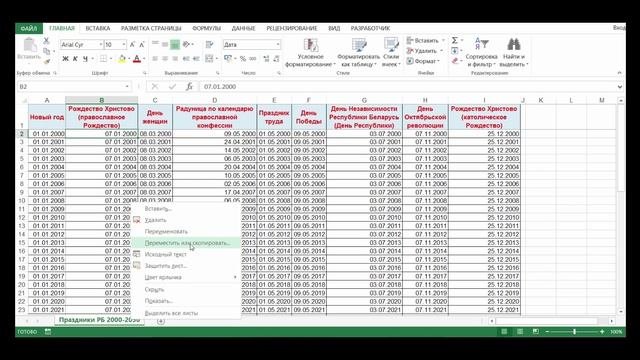
Task: Switch to РАЗМЕТКА СТРАНИЦЫ tab
Action: coord(151,28)
